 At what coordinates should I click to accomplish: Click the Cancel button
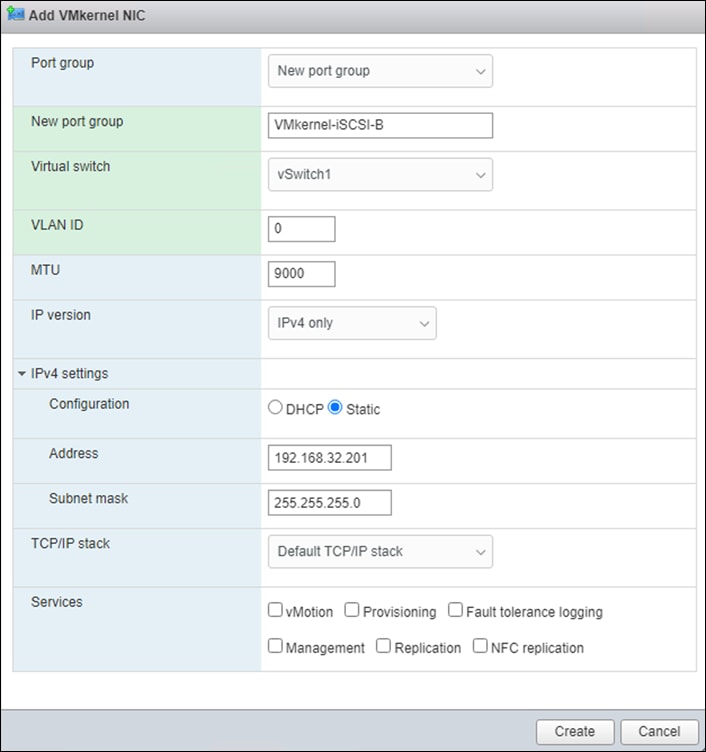point(659,731)
